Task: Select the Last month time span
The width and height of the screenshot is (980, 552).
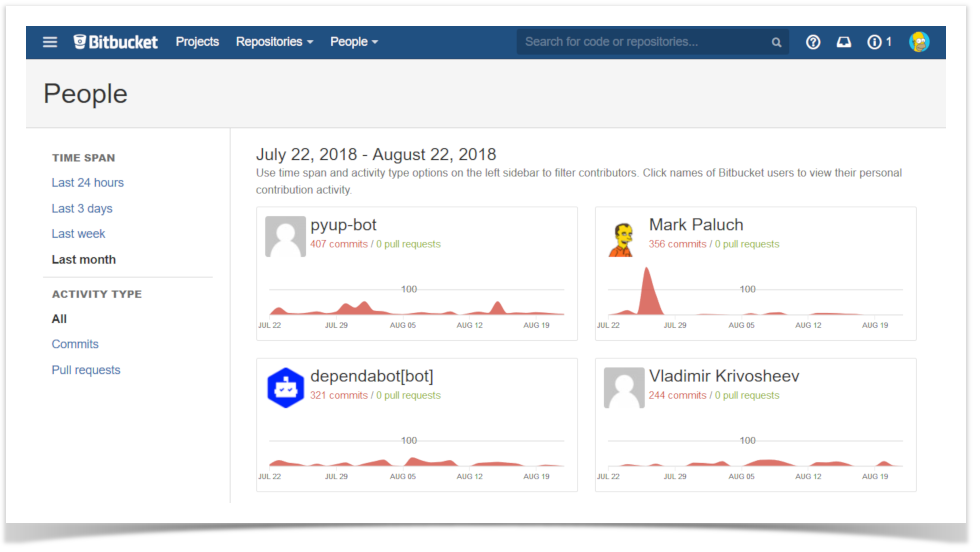Action: [84, 259]
